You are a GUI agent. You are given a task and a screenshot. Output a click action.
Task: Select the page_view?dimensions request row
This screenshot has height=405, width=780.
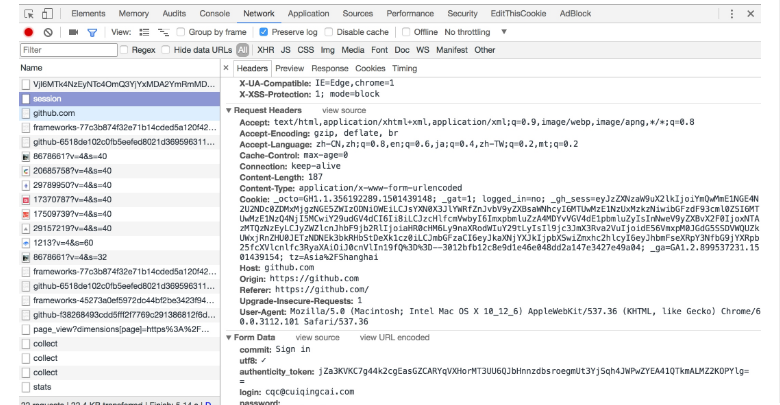(119, 329)
